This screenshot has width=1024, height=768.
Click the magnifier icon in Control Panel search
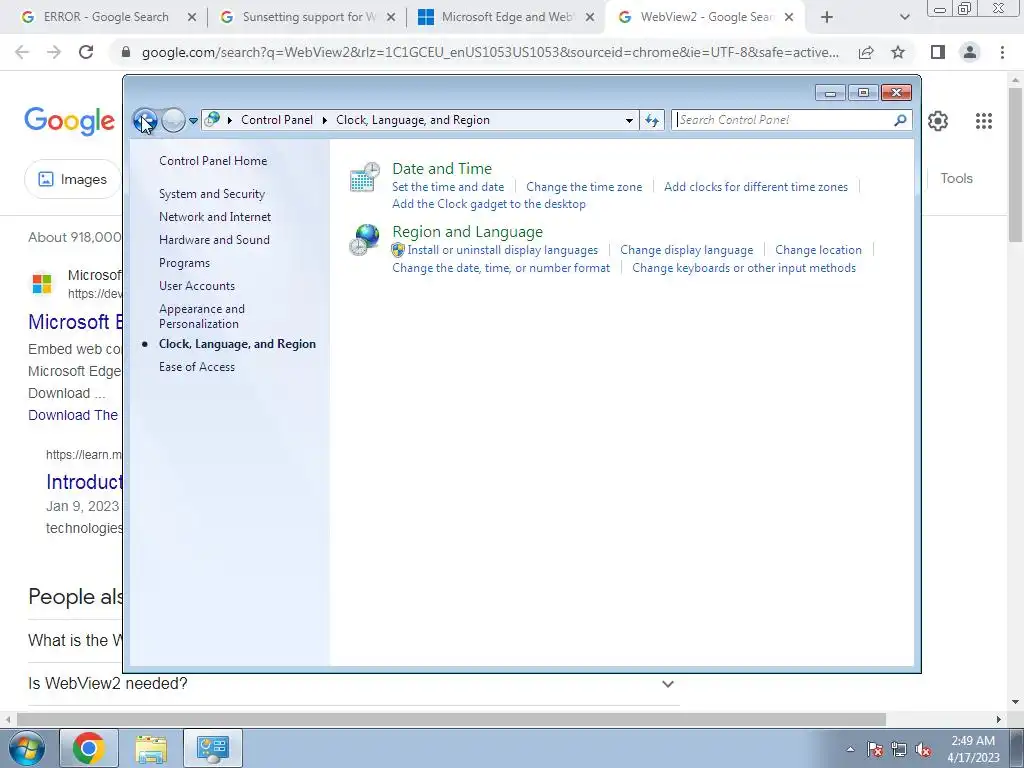click(x=901, y=120)
